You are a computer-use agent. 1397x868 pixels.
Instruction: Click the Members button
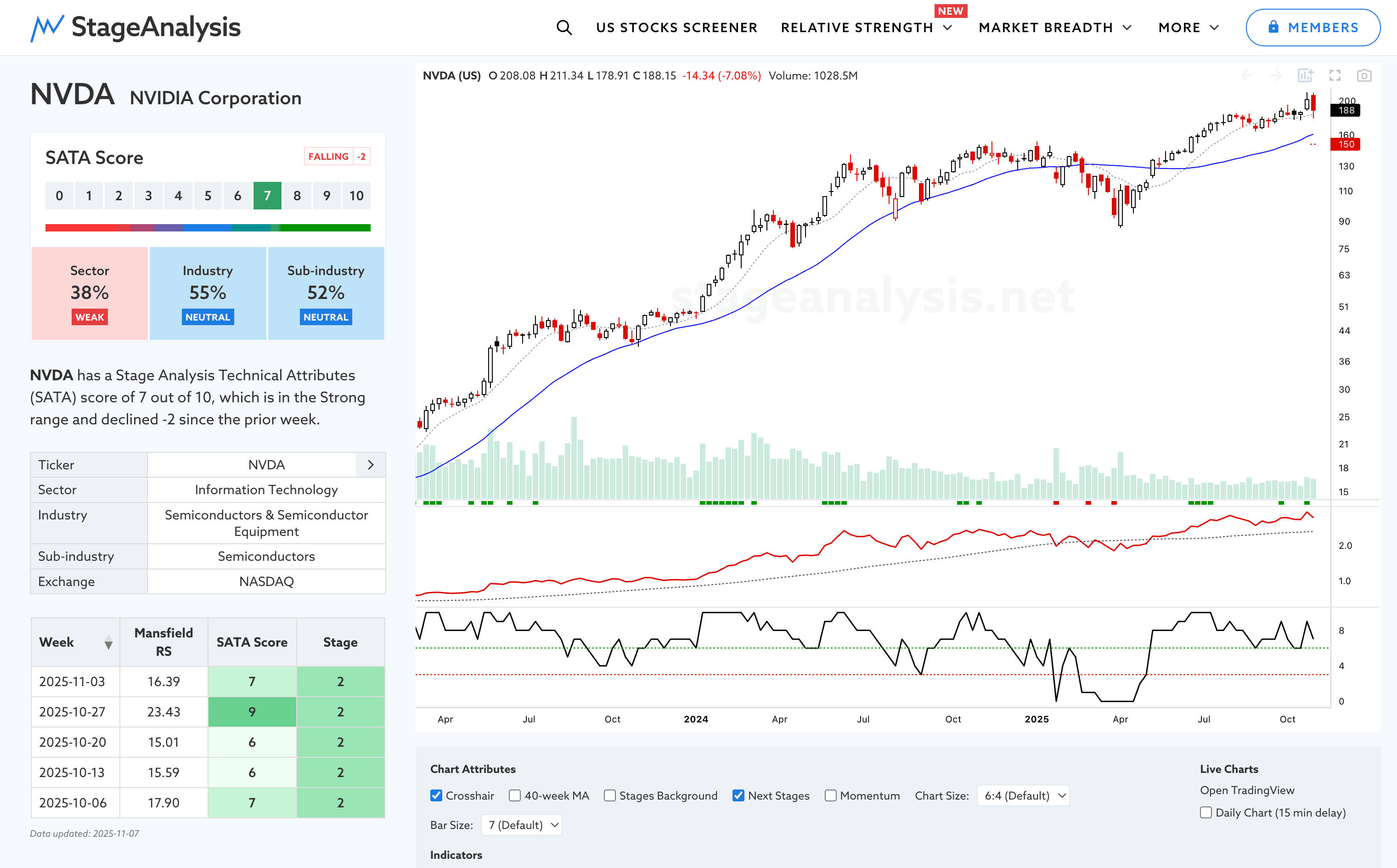[x=1313, y=28]
